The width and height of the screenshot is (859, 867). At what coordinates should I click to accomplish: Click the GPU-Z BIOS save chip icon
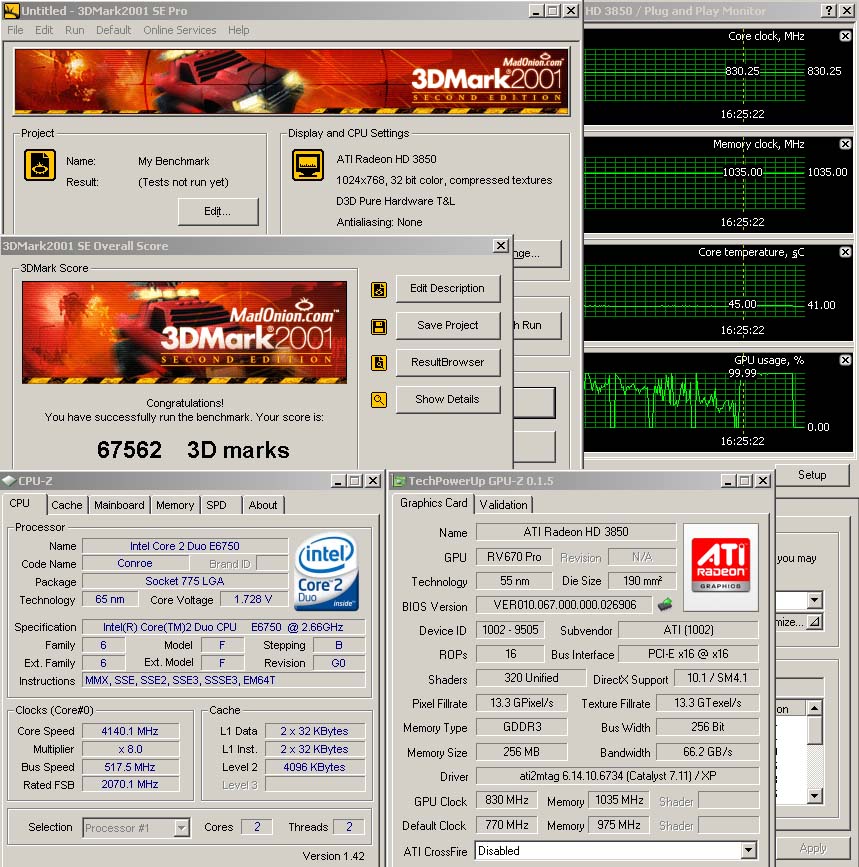pos(665,604)
